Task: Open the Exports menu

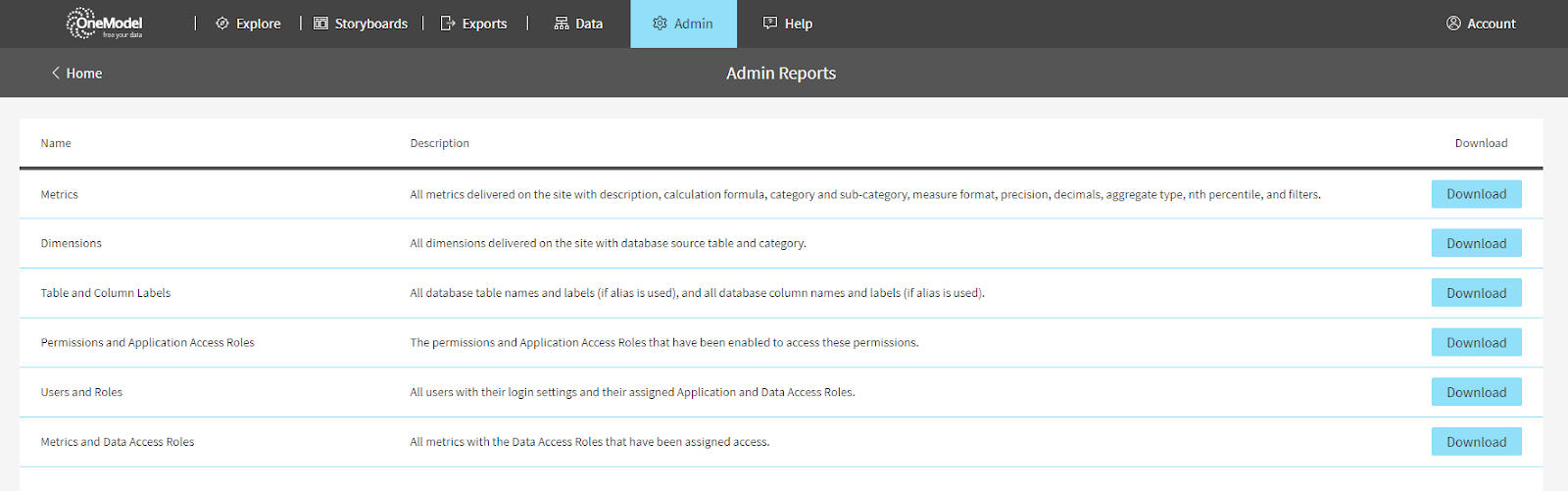Action: [484, 24]
